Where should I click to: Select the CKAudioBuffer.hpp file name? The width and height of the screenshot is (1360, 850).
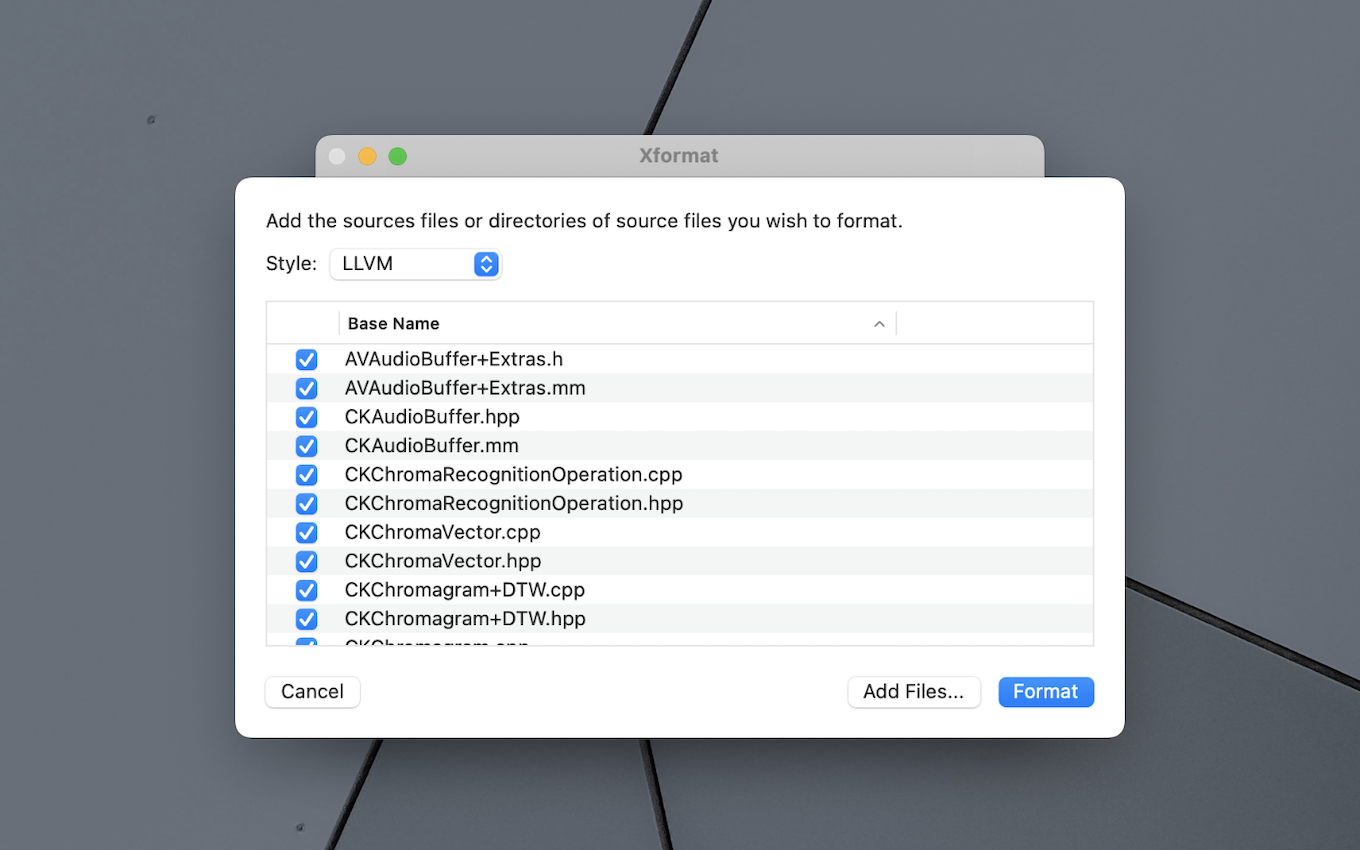(x=432, y=417)
